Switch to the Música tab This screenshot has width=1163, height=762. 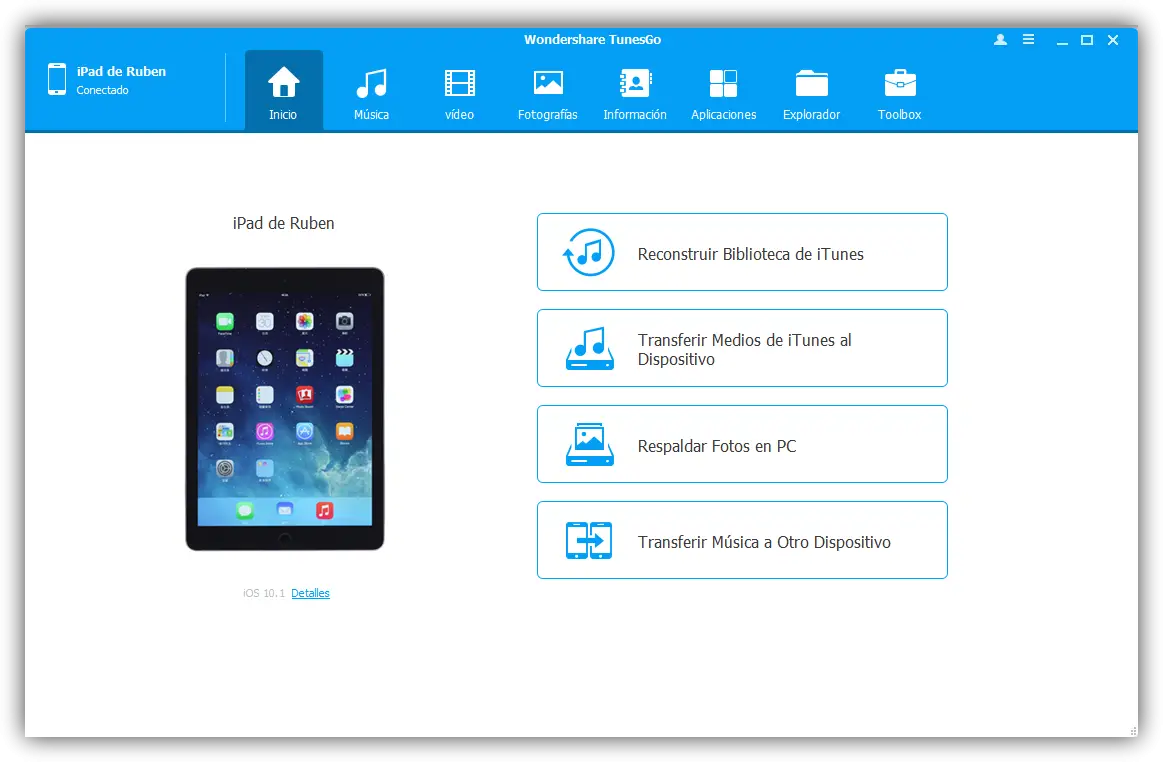(372, 93)
